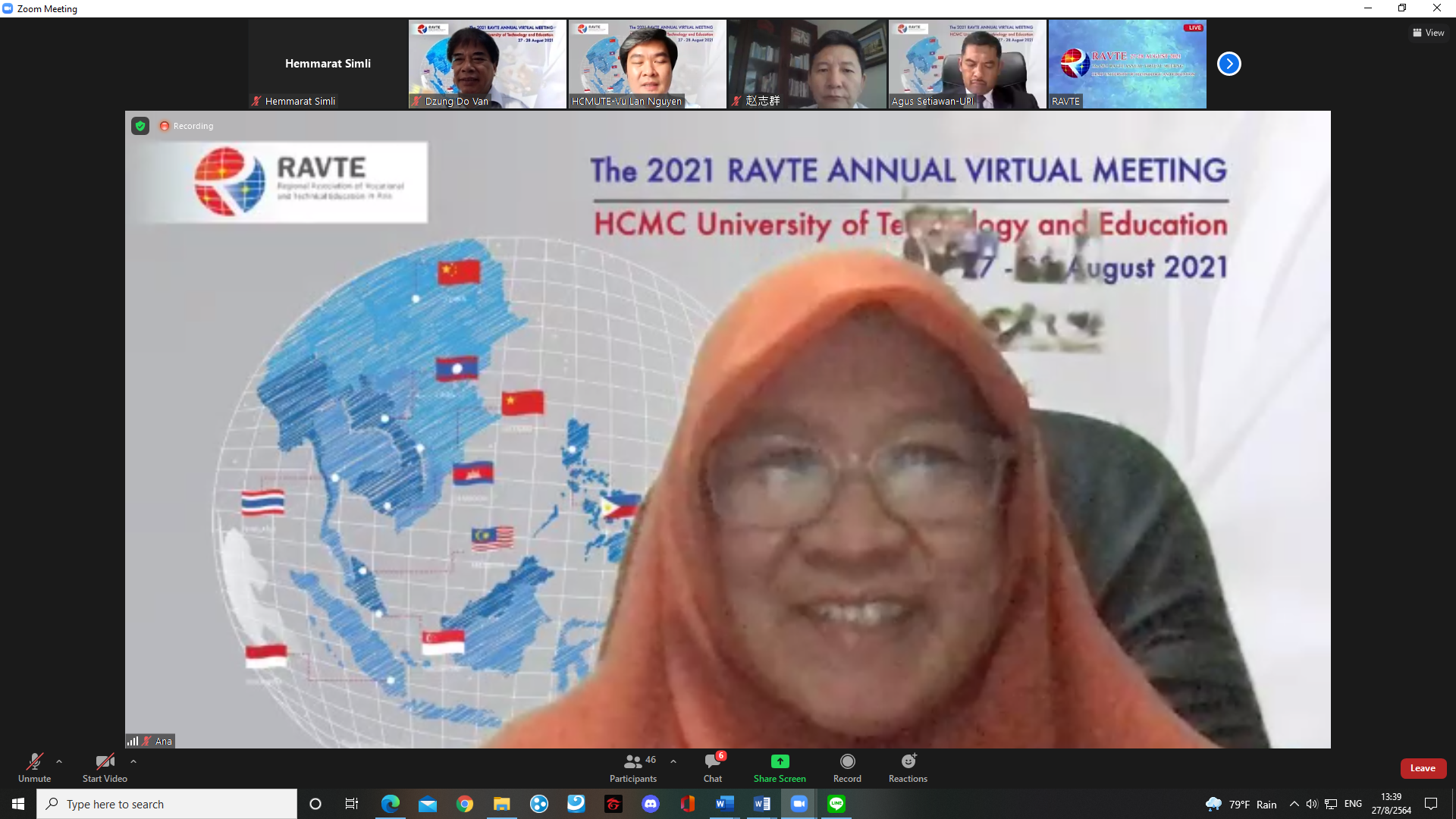Open Google Chrome from taskbar

click(465, 804)
